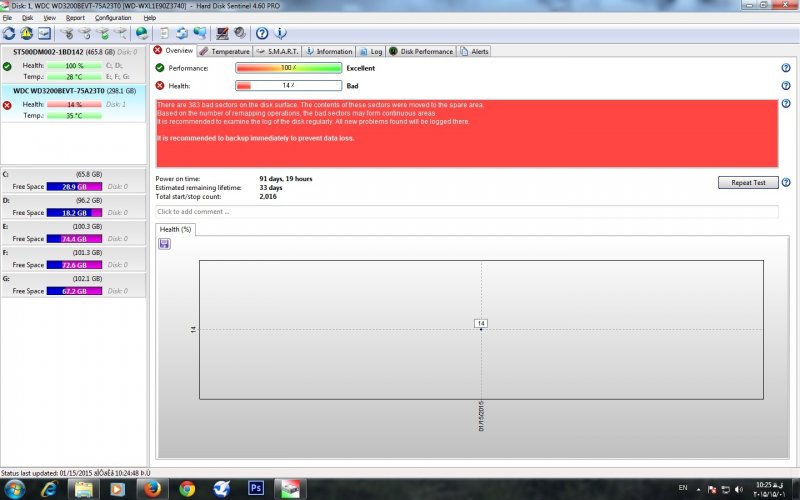Click the taskbar clock showing 10:25
The image size is (800, 500).
[x=769, y=489]
